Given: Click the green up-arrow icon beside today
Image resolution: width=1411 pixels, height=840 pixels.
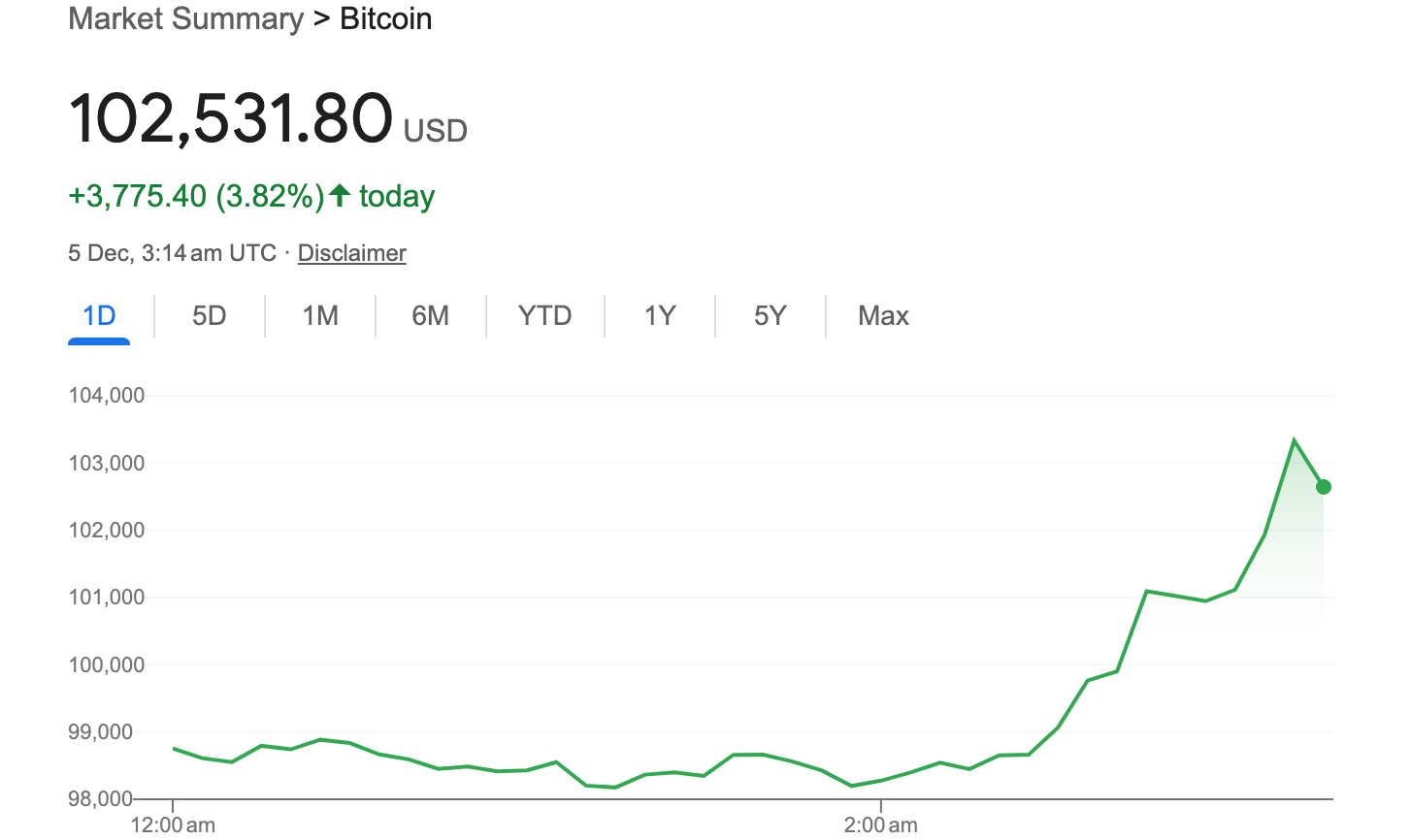Looking at the screenshot, I should pyautogui.click(x=339, y=195).
